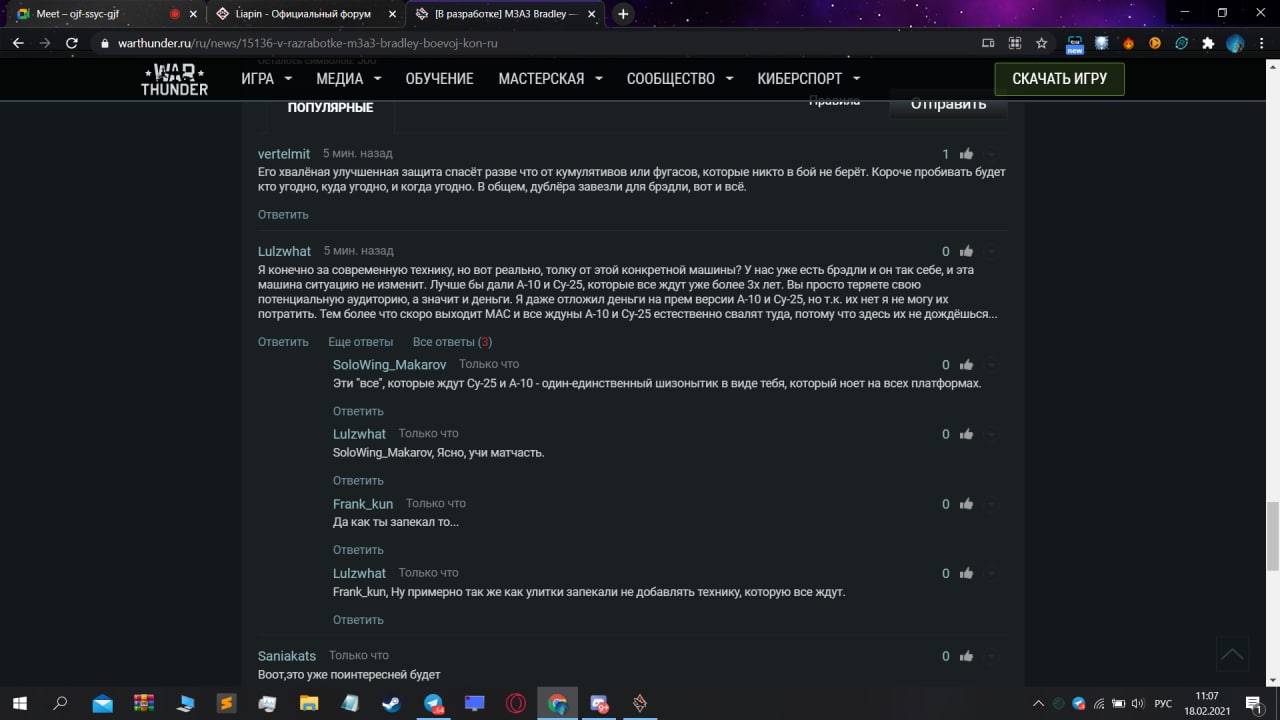Open the Chrome extensions puzzle menu
This screenshot has width=1280, height=720.
[x=1208, y=43]
